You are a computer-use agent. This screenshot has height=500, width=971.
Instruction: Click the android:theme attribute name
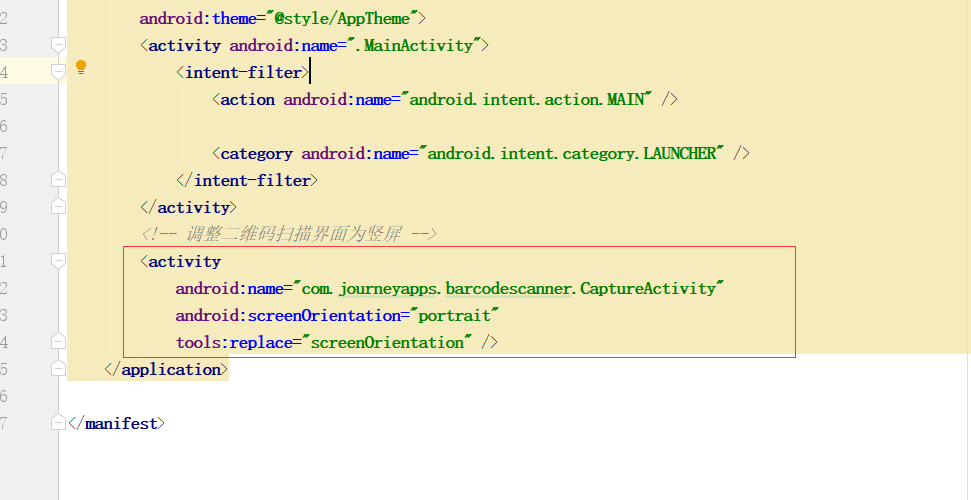[x=198, y=19]
